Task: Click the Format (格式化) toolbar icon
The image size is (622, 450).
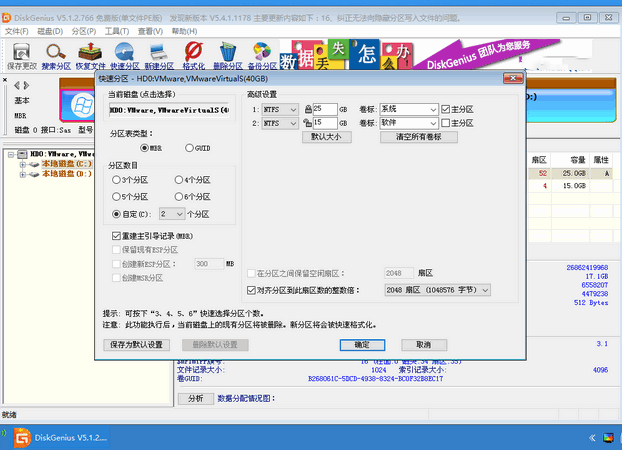Action: [x=194, y=56]
